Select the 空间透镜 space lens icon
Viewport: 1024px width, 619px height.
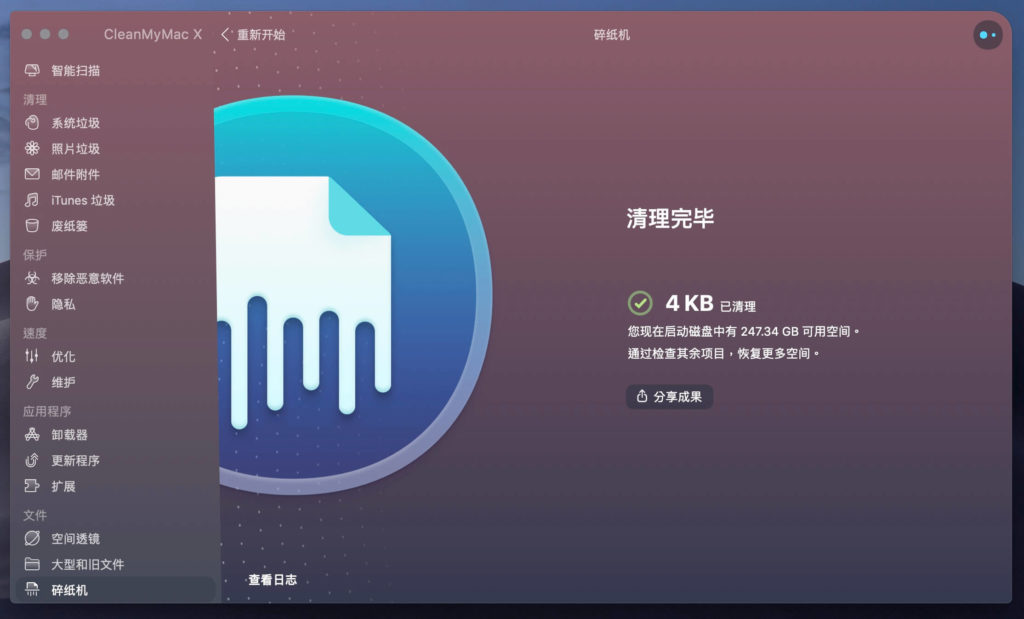coord(32,538)
